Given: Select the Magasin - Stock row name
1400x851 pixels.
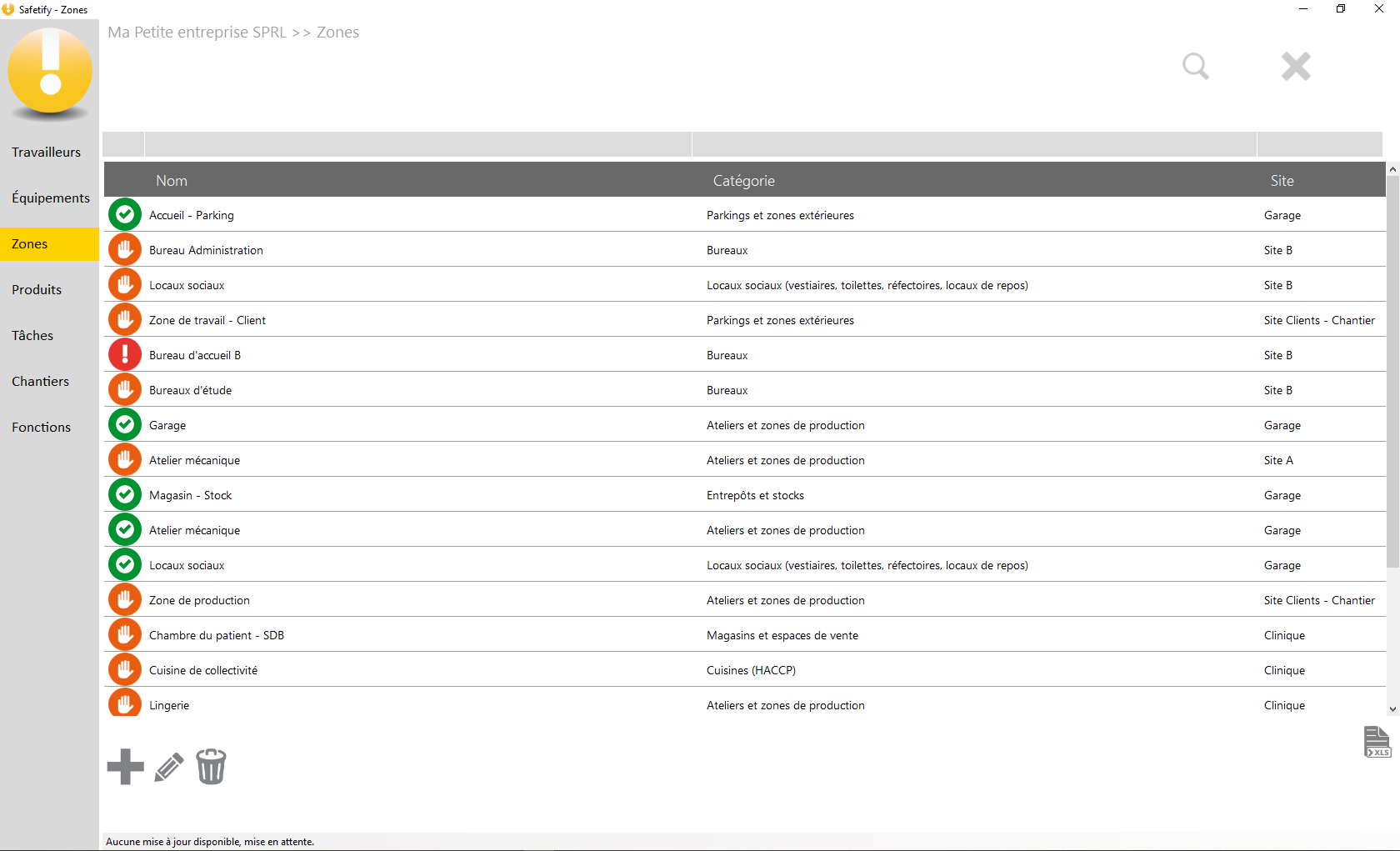Looking at the screenshot, I should 190,495.
